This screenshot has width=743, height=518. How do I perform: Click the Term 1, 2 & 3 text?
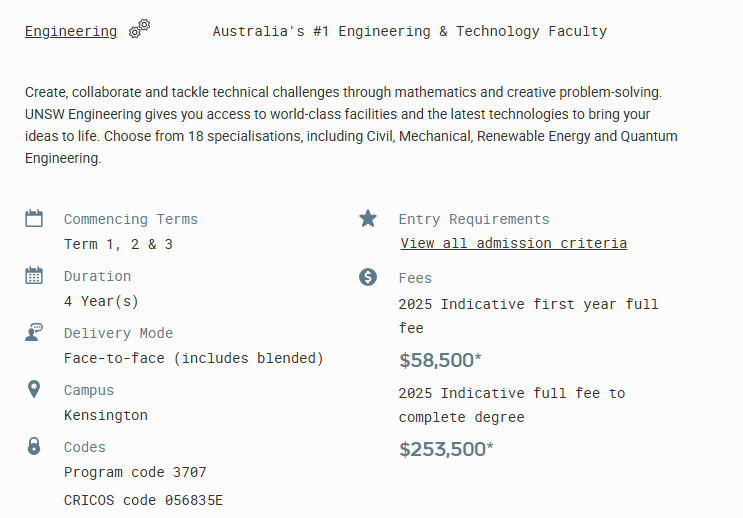(x=118, y=245)
